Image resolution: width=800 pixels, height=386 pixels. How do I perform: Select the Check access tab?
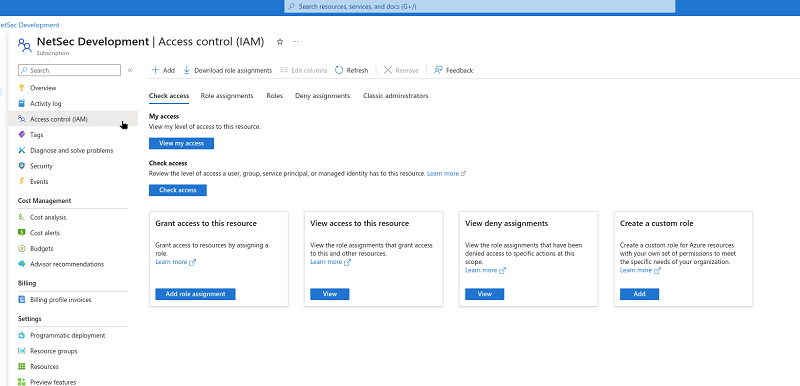[x=169, y=96]
